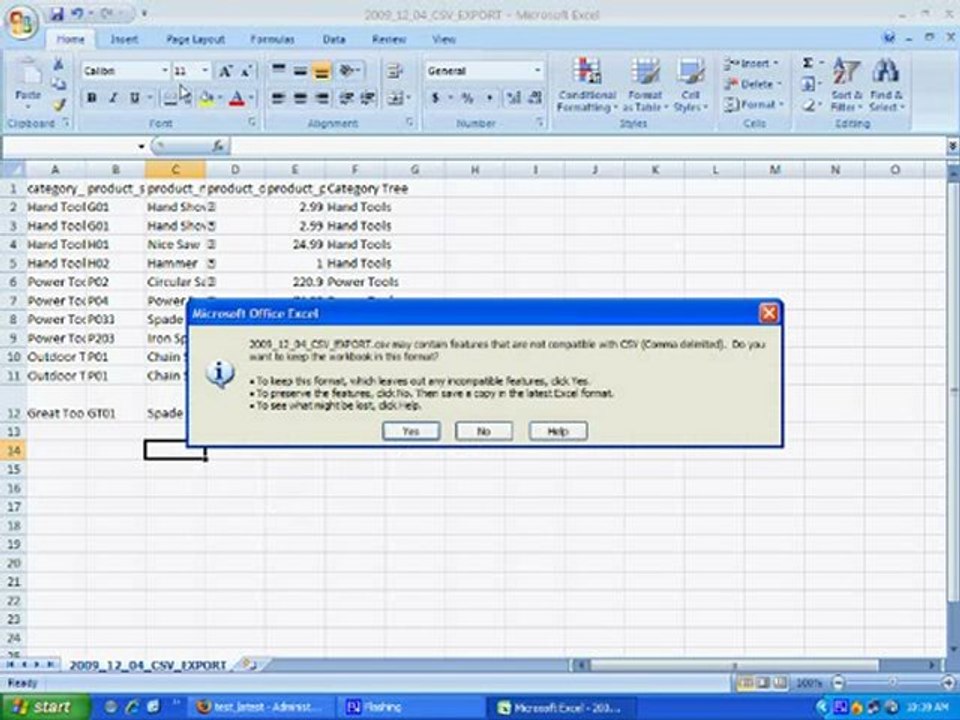Decrease indent in Alignment group
This screenshot has width=960, height=720.
(x=347, y=98)
